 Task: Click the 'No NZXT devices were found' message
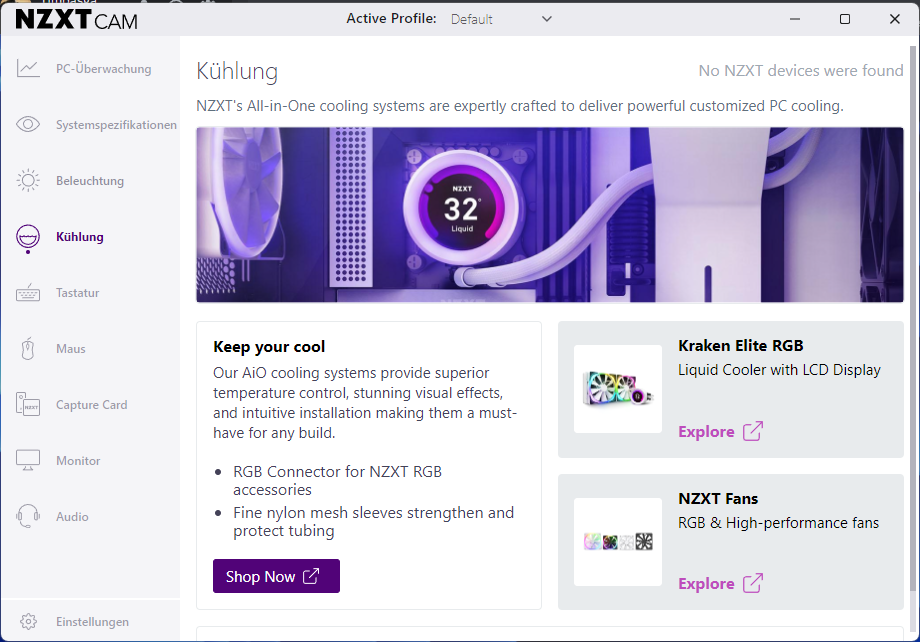801,70
